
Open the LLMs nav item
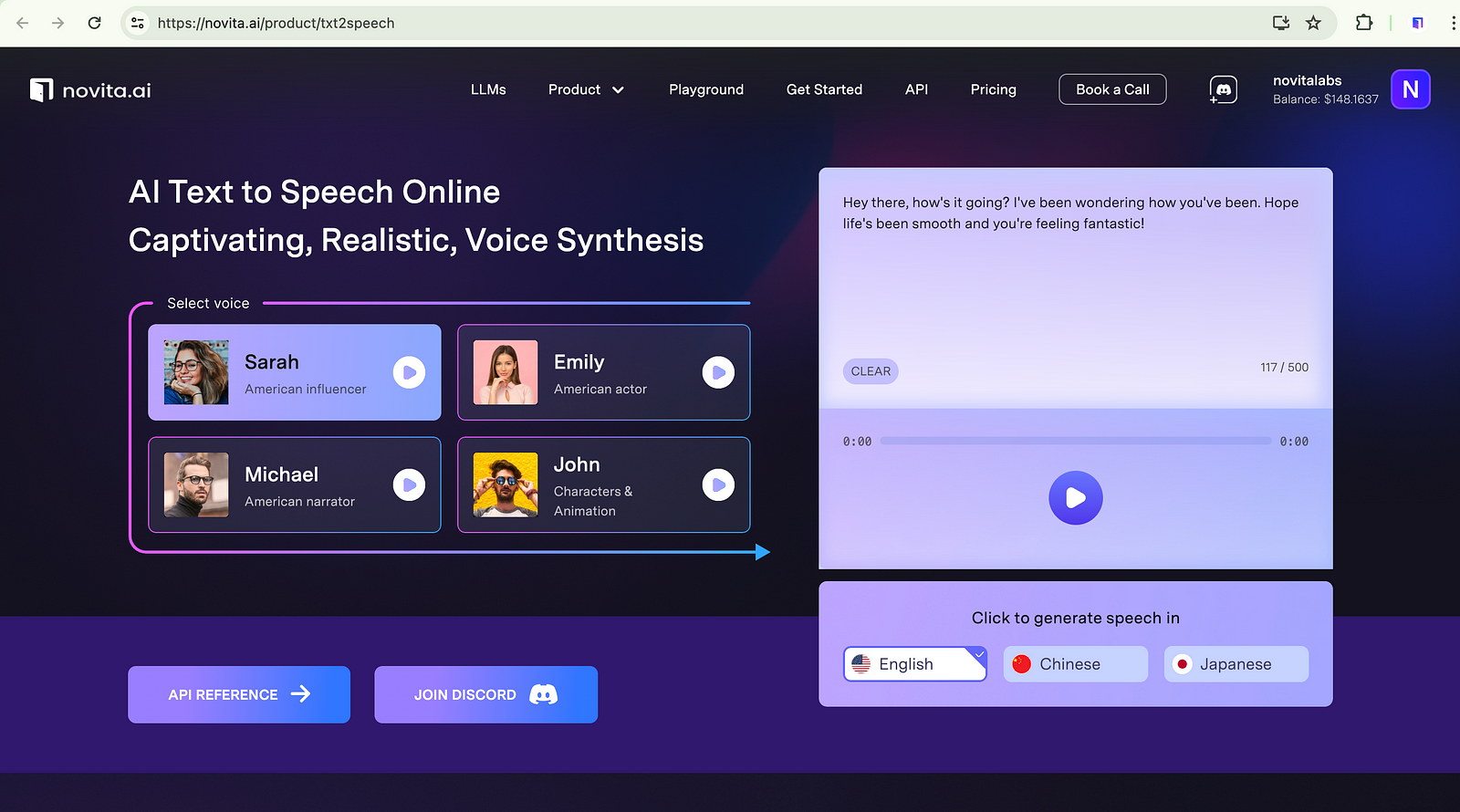click(x=488, y=89)
